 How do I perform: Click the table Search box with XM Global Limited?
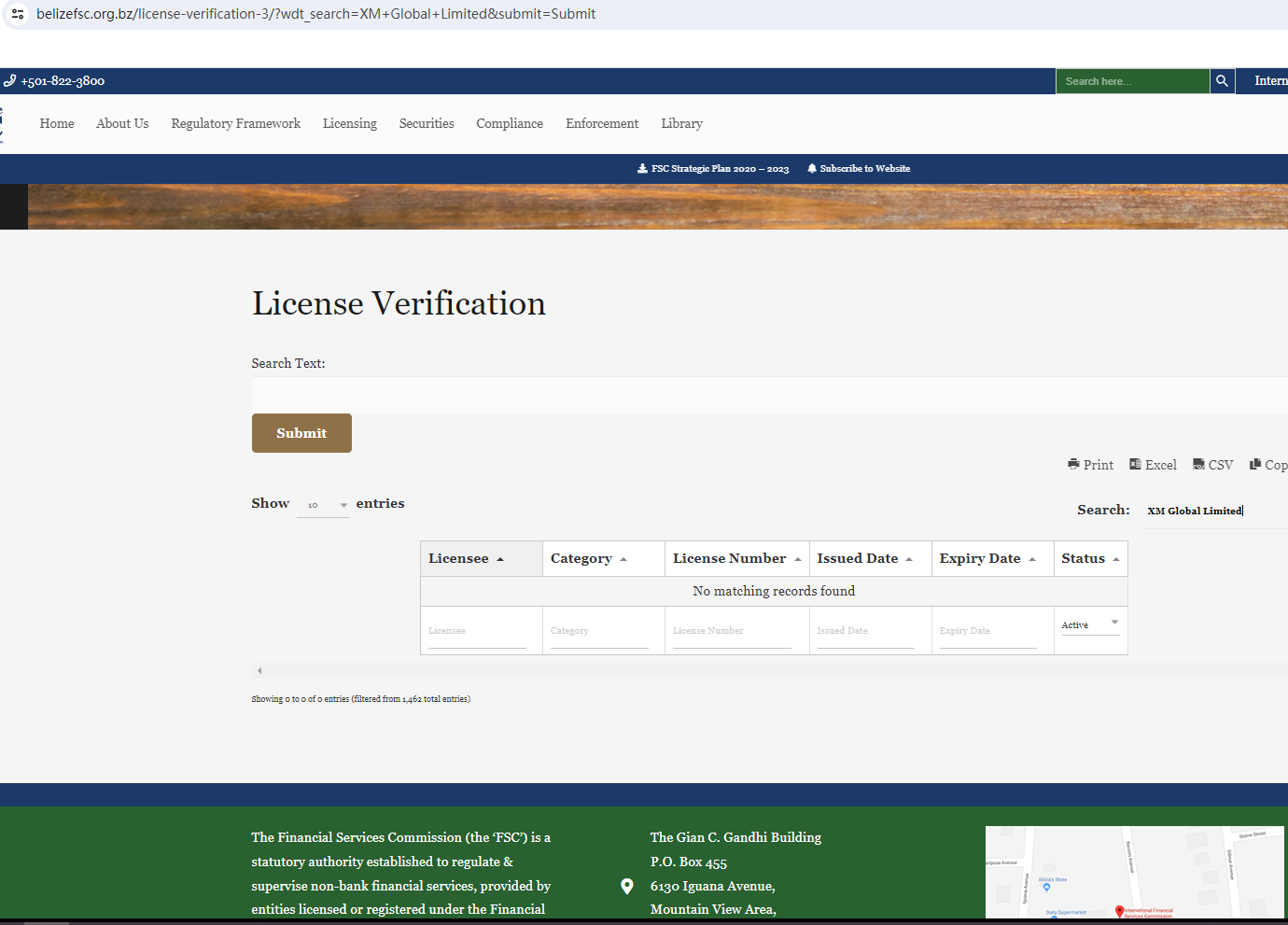tap(1213, 511)
